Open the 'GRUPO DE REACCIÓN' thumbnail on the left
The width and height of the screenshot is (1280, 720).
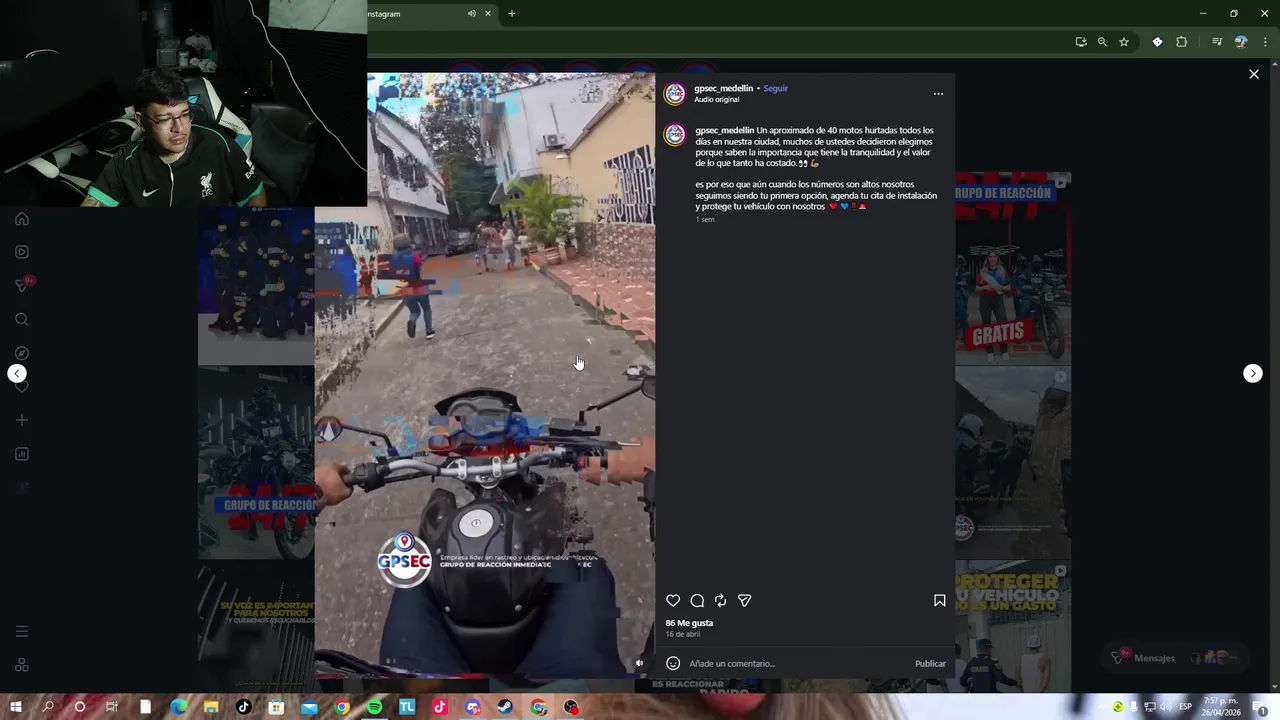256,463
